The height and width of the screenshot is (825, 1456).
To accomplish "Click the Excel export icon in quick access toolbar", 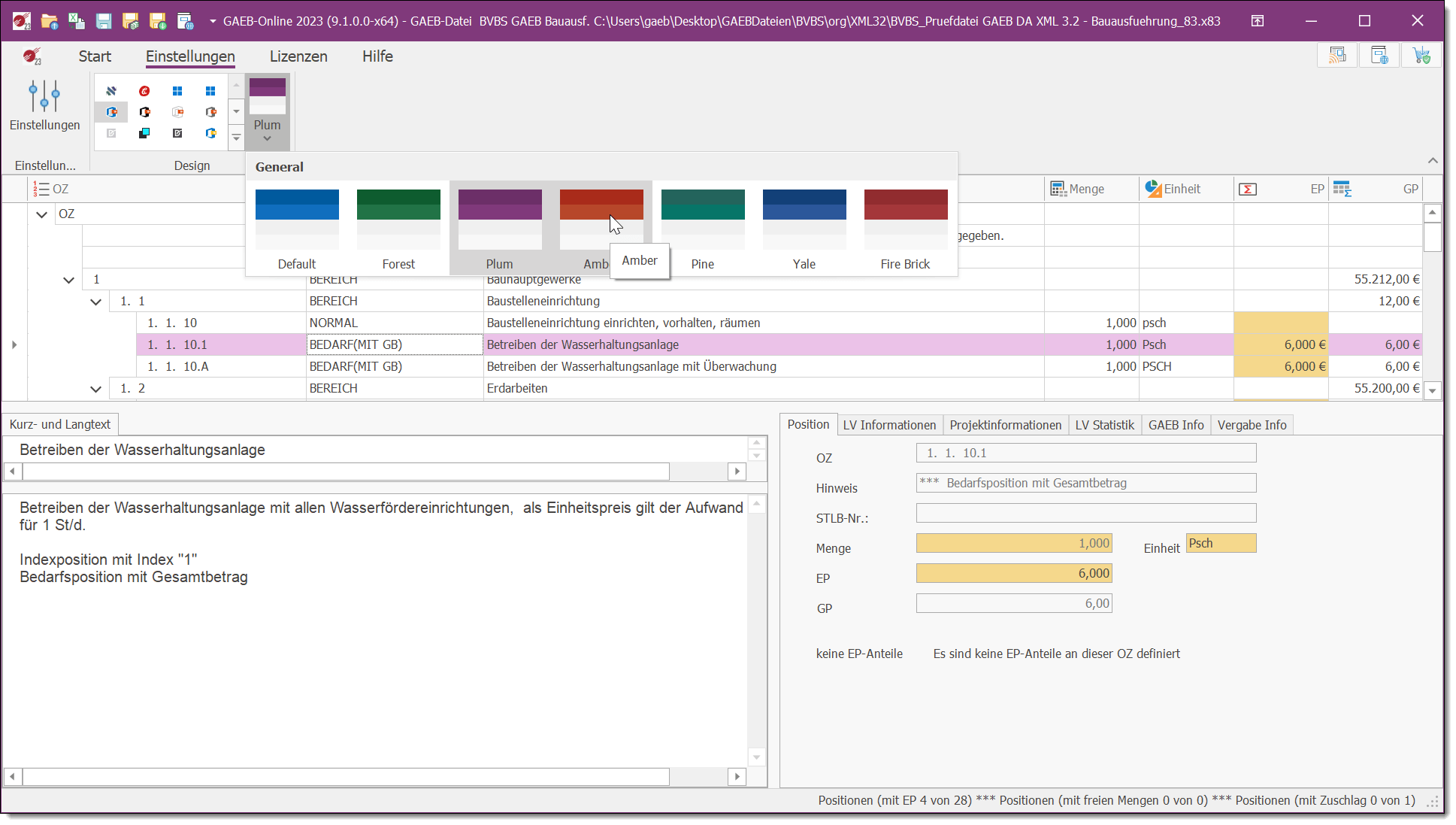I will pyautogui.click(x=76, y=21).
